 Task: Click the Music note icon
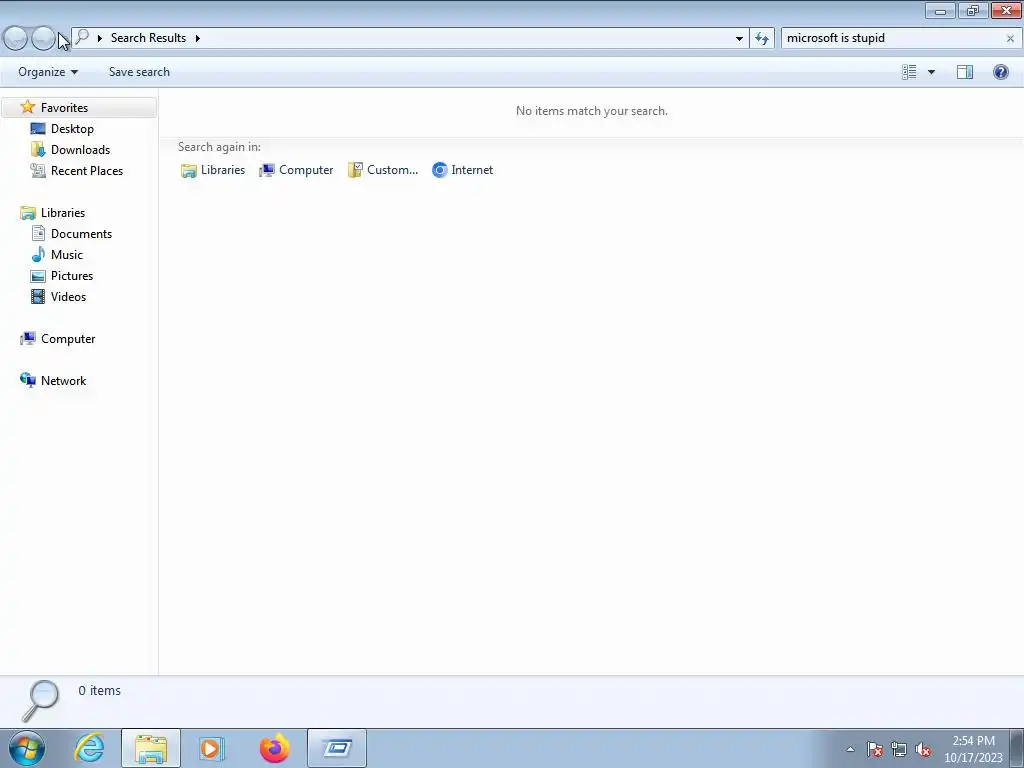click(38, 254)
